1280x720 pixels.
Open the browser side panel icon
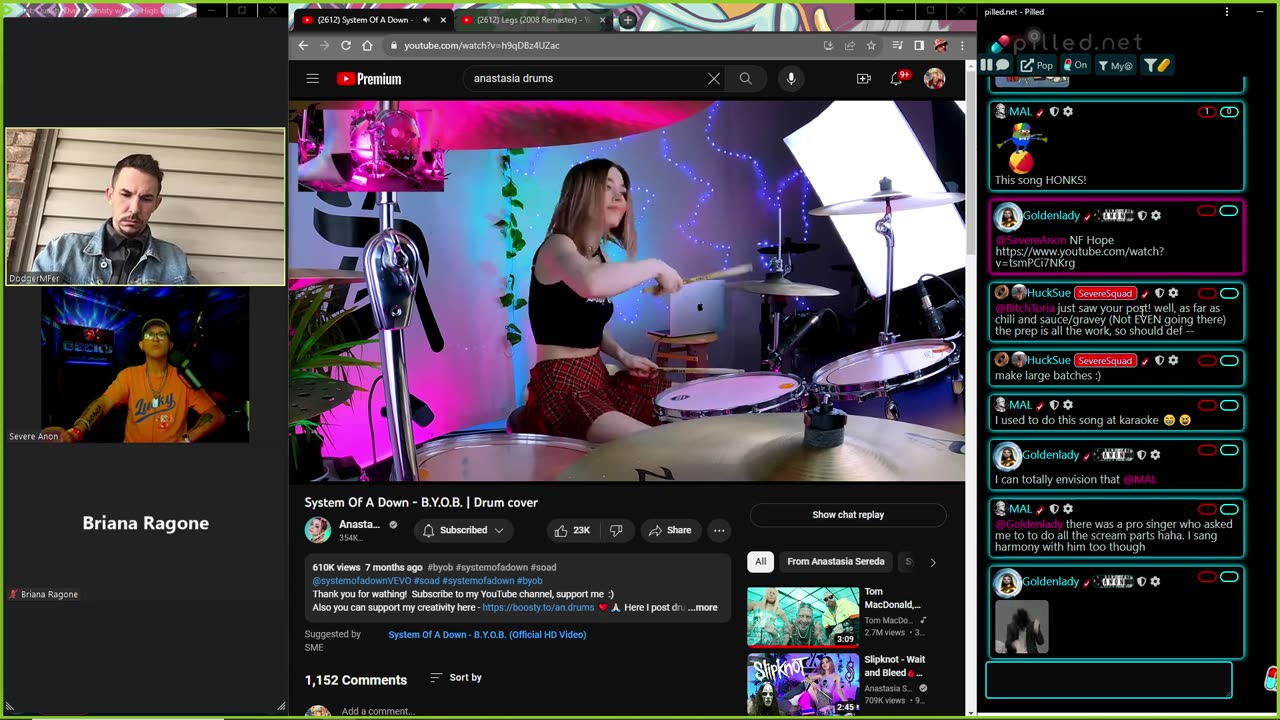pyautogui.click(x=919, y=45)
